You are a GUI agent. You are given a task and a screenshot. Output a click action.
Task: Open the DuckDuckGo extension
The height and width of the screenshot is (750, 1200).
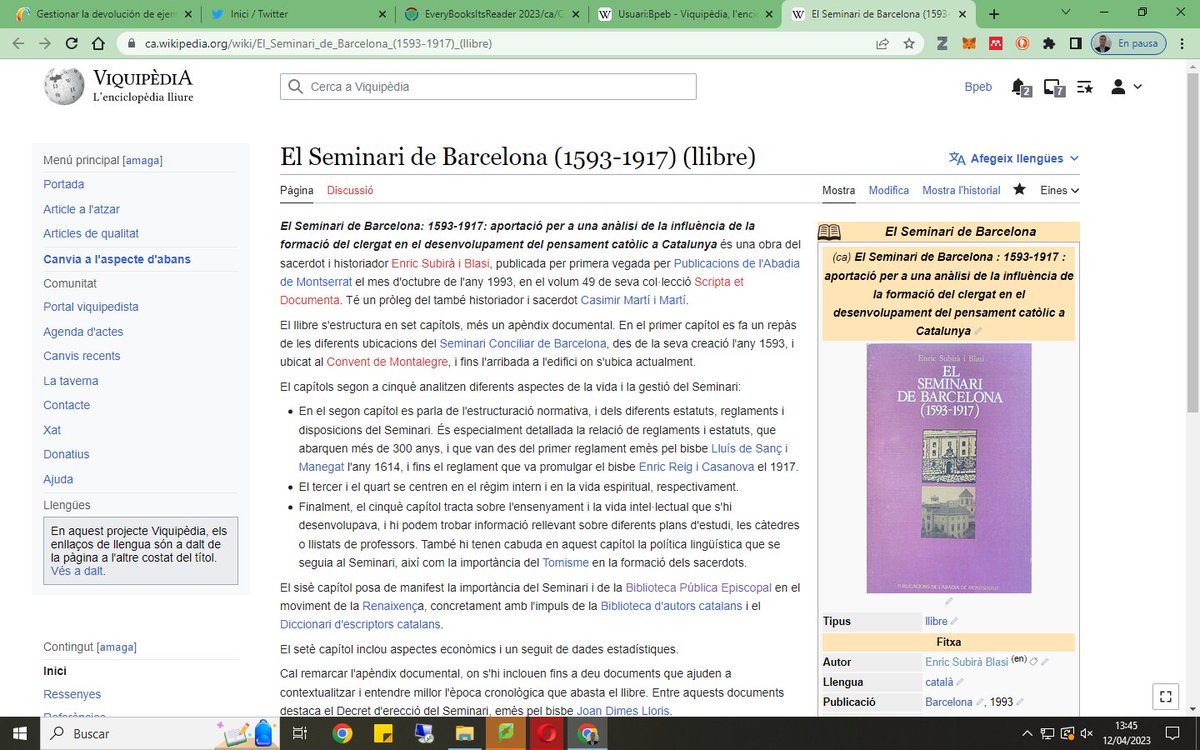click(x=1023, y=44)
